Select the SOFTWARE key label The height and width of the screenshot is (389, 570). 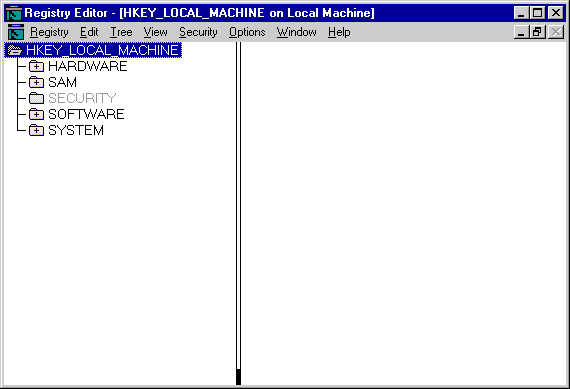86,114
